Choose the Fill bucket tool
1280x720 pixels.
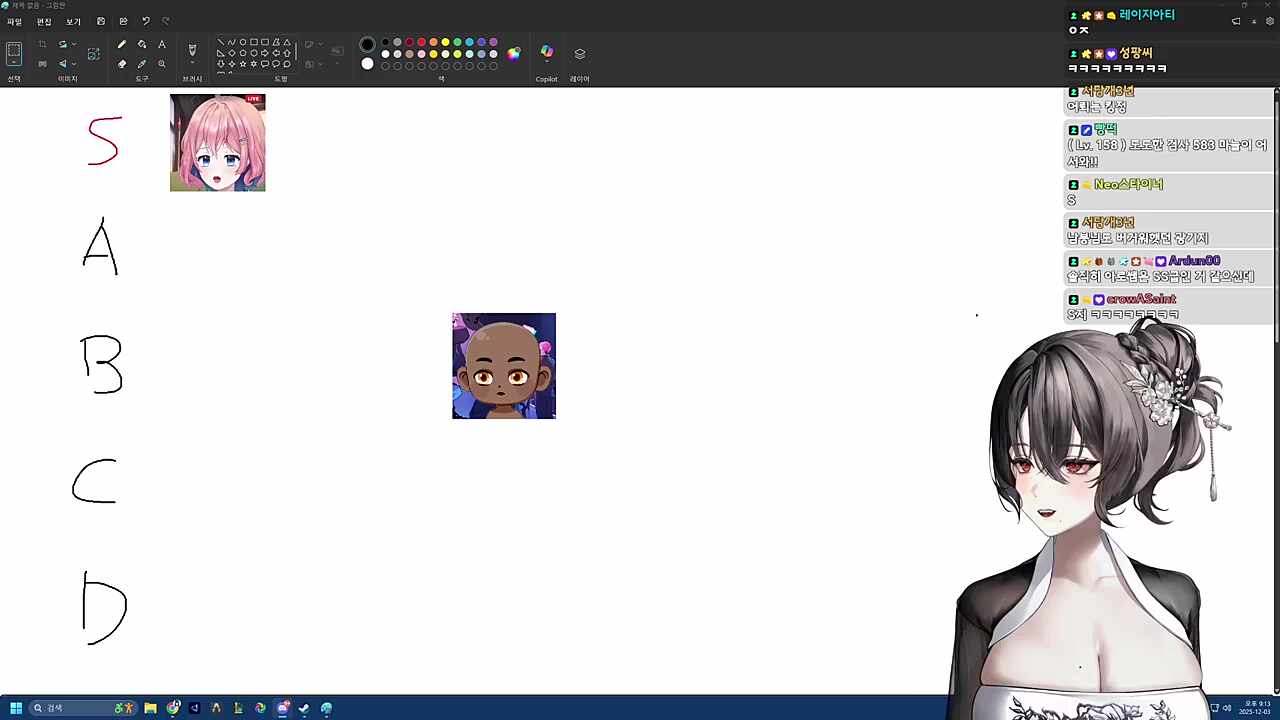[142, 44]
